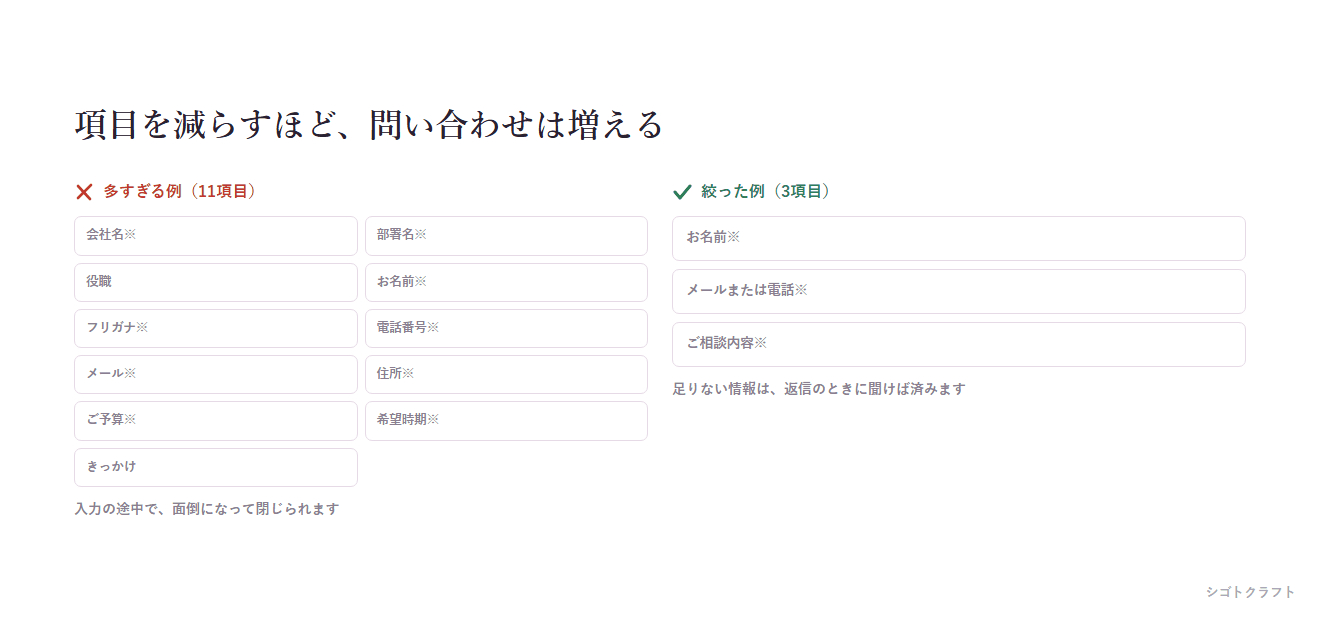Select the フリガナ input field
The width and height of the screenshot is (1320, 620).
216,328
